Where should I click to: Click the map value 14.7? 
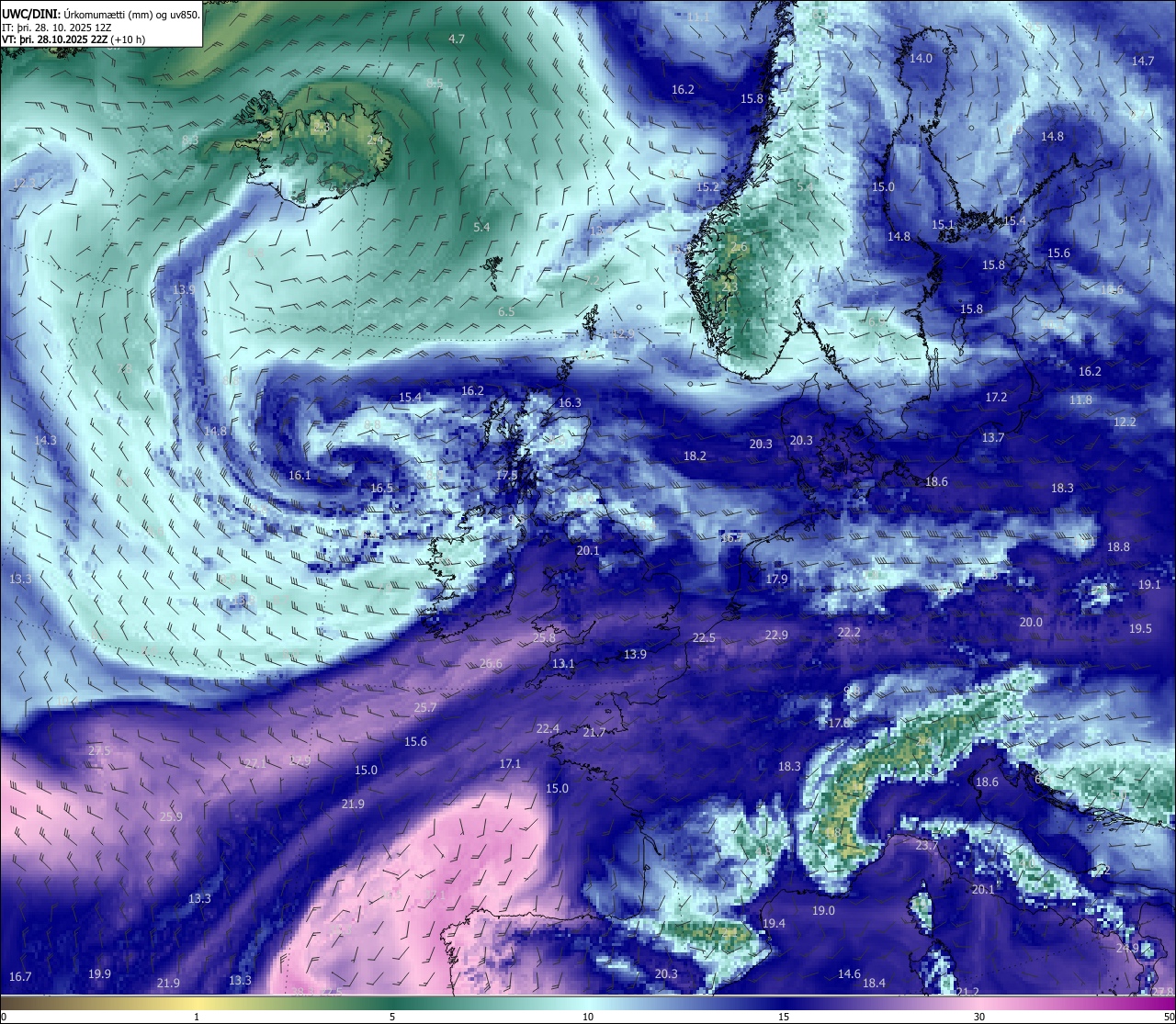(x=1143, y=61)
